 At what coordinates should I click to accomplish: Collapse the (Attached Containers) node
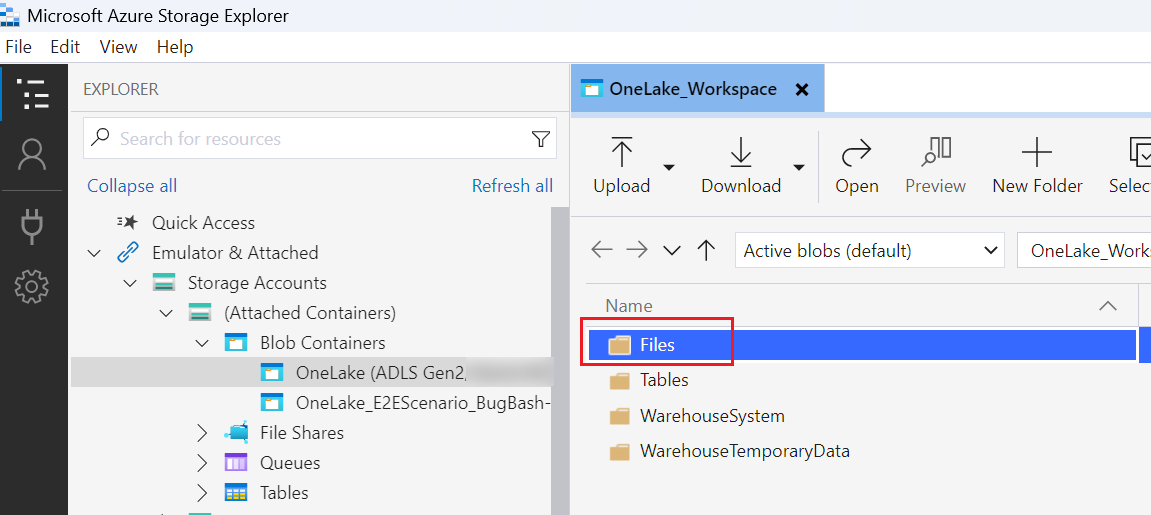pos(167,313)
